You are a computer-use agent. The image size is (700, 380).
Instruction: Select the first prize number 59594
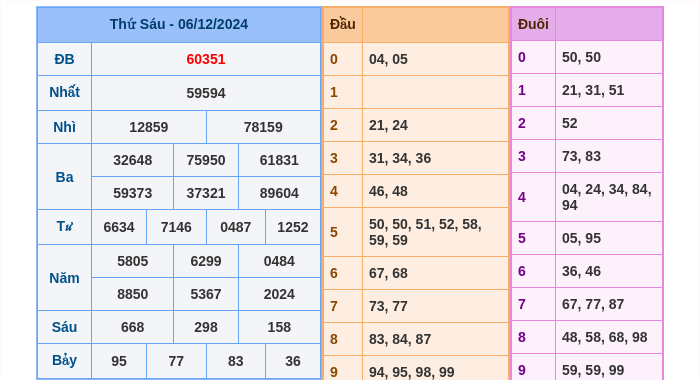[x=206, y=93]
